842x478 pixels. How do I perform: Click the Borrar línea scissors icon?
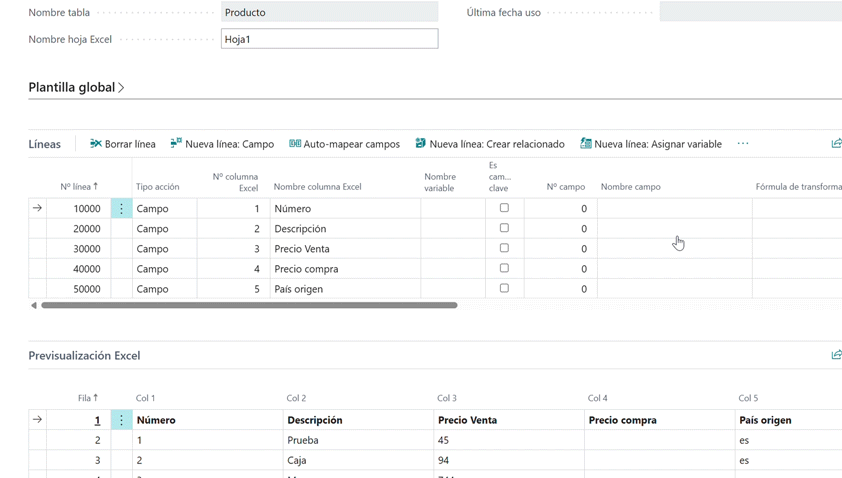96,144
